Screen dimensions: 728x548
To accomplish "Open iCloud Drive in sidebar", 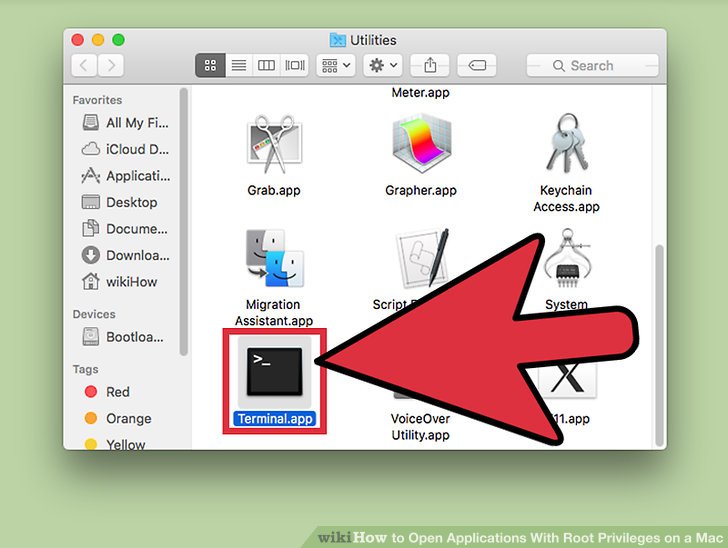I will click(125, 149).
